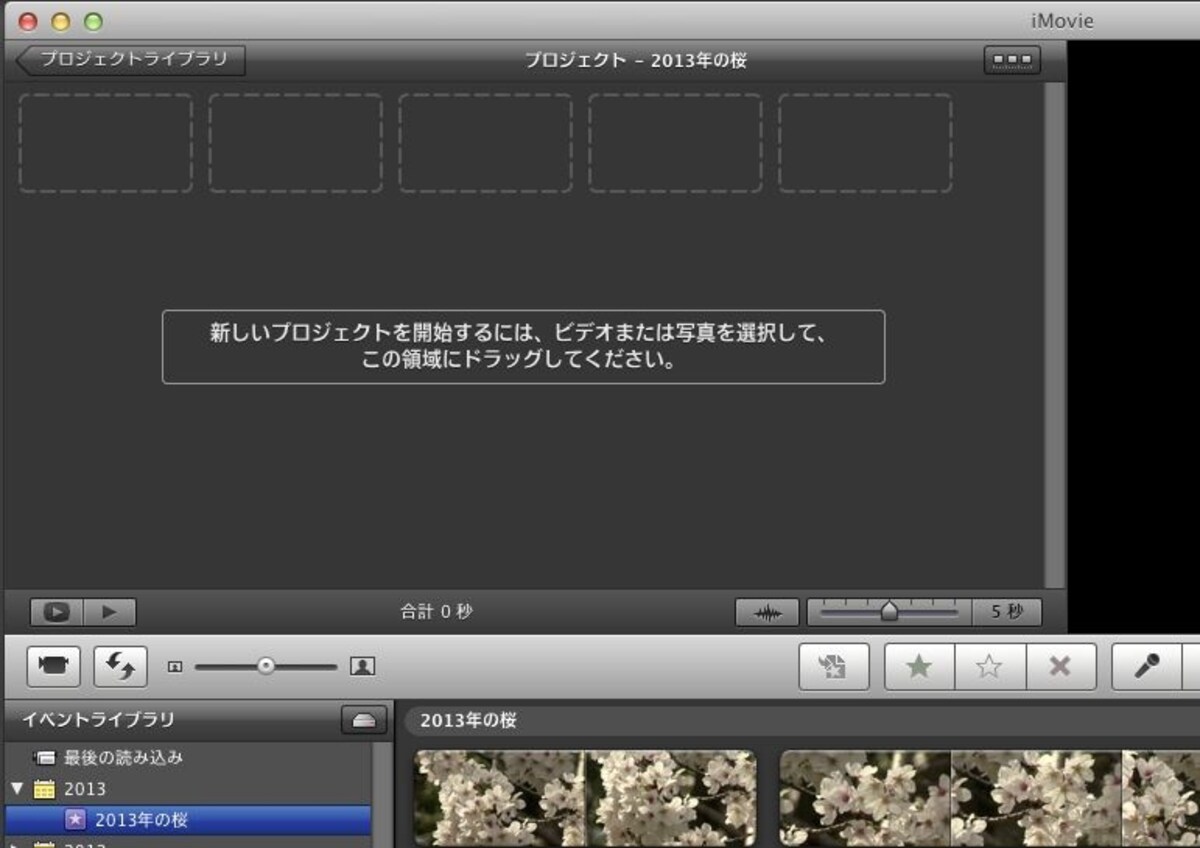Select the 2013年の桜 event

click(x=186, y=820)
